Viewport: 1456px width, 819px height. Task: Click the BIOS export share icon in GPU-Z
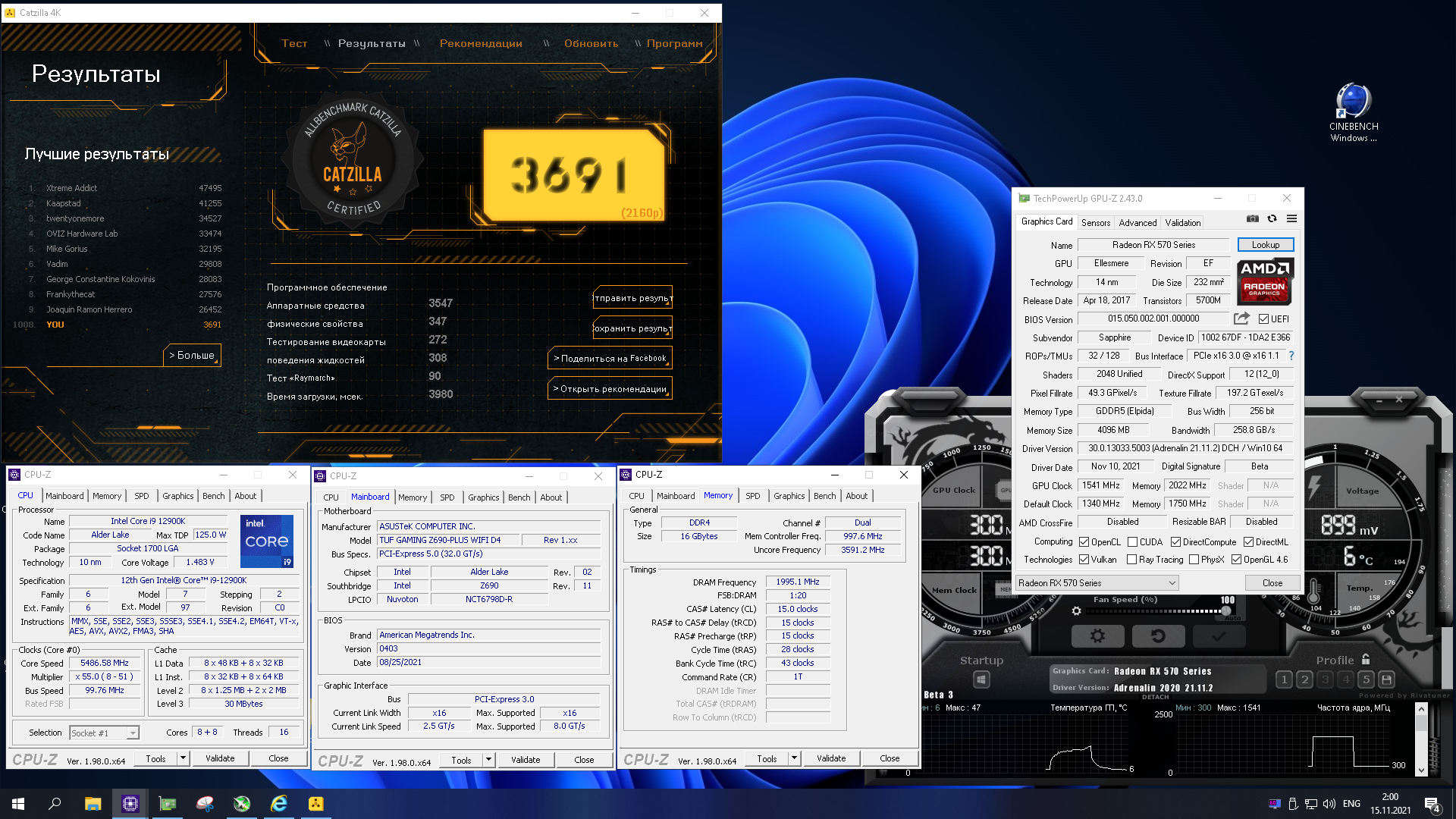(x=1241, y=318)
